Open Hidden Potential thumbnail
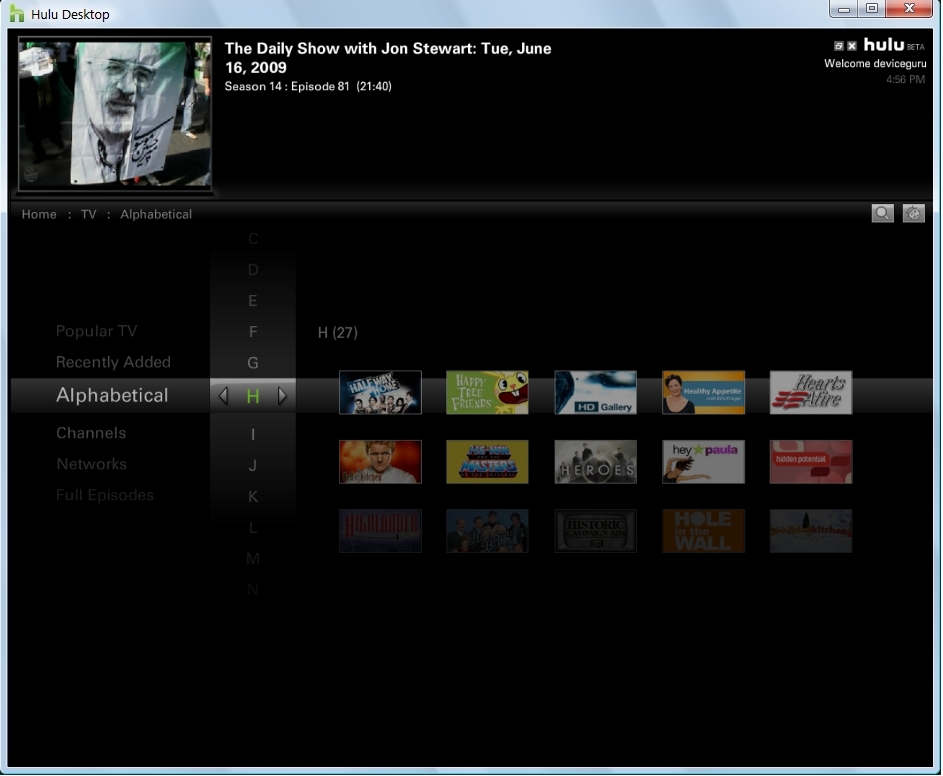The width and height of the screenshot is (943, 776). (x=811, y=462)
